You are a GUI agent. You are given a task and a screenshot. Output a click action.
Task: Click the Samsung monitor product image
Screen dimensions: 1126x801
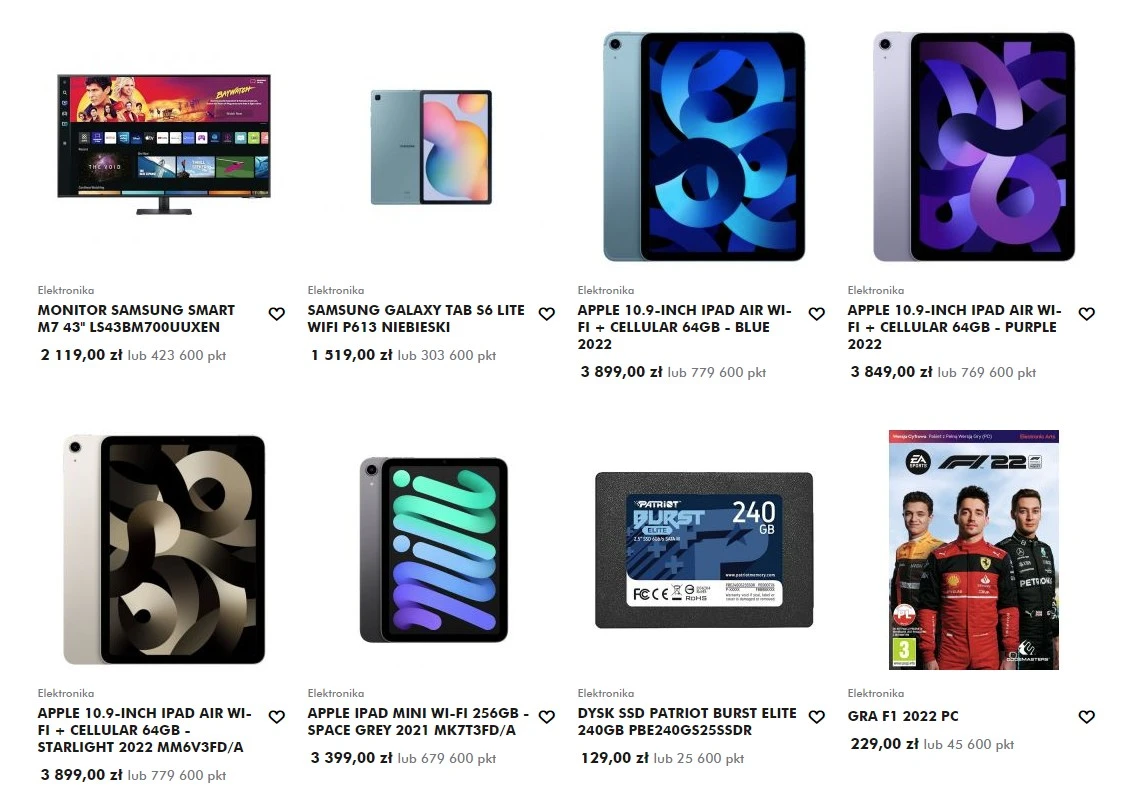click(x=164, y=144)
